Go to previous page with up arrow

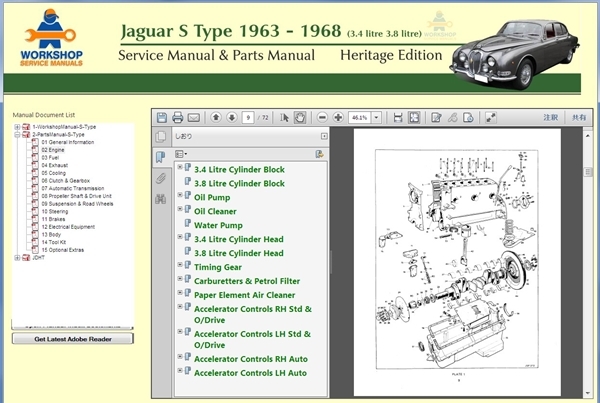[216, 117]
